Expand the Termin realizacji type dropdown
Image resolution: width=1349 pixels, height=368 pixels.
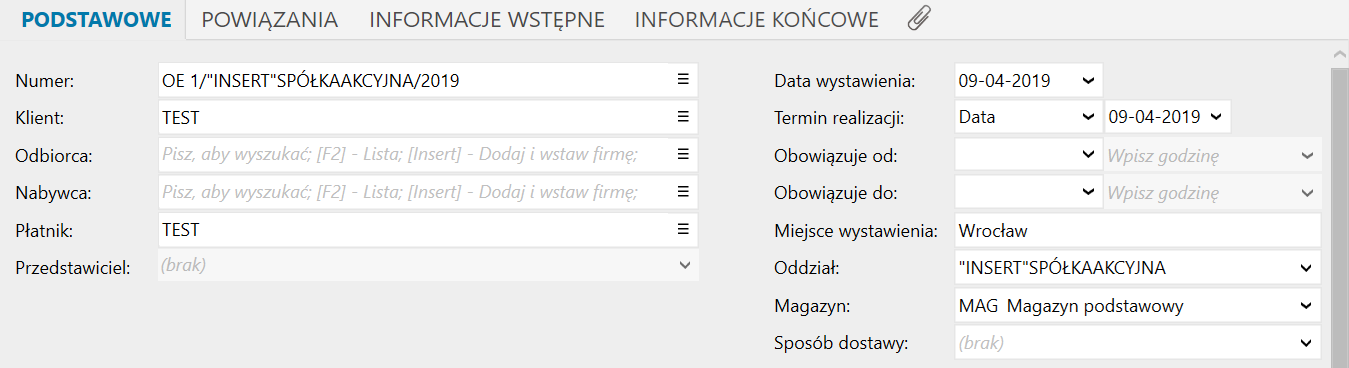tap(1088, 117)
